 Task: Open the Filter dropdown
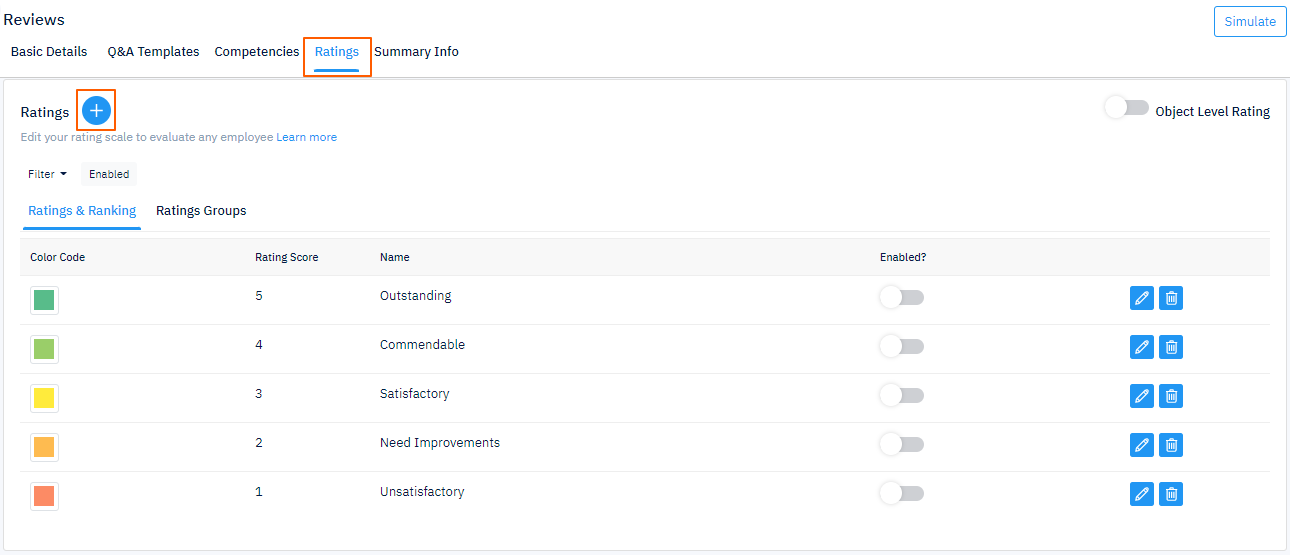pos(47,174)
